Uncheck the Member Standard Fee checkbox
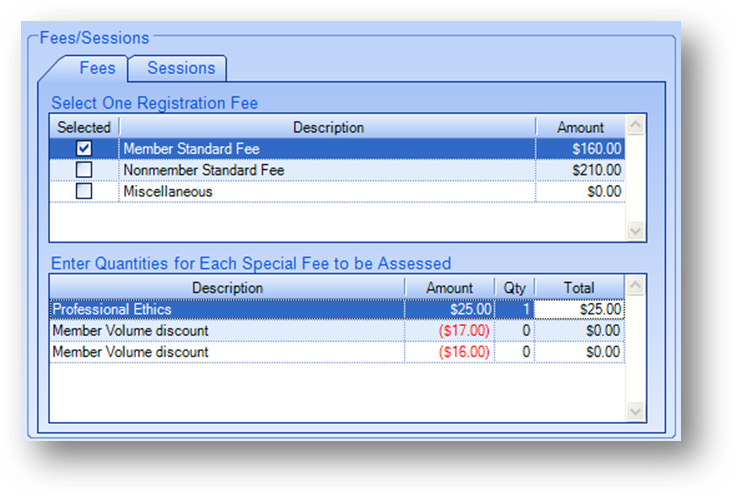736x496 pixels. pyautogui.click(x=84, y=149)
